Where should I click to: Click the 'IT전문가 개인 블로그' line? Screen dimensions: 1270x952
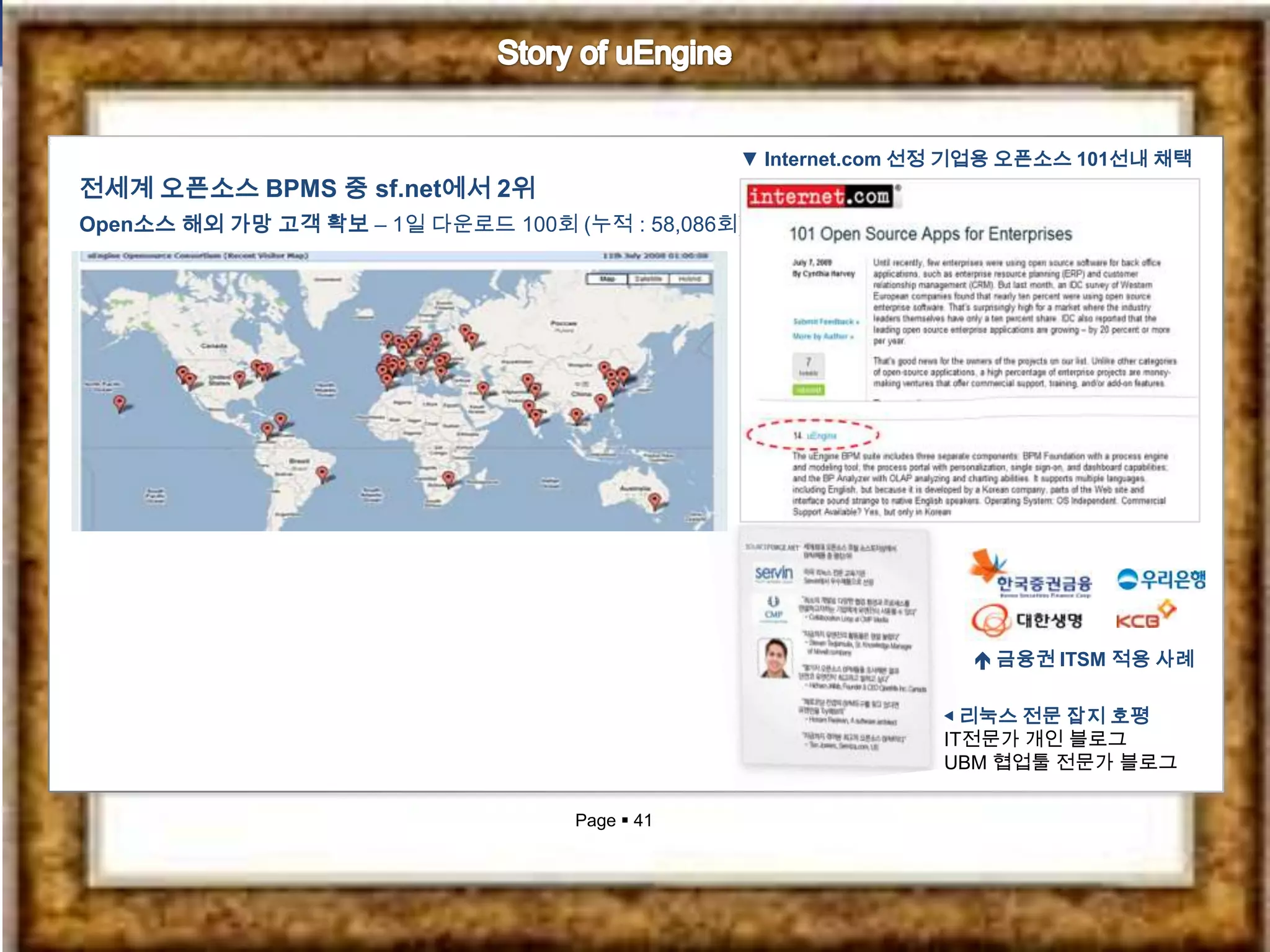pyautogui.click(x=1035, y=739)
